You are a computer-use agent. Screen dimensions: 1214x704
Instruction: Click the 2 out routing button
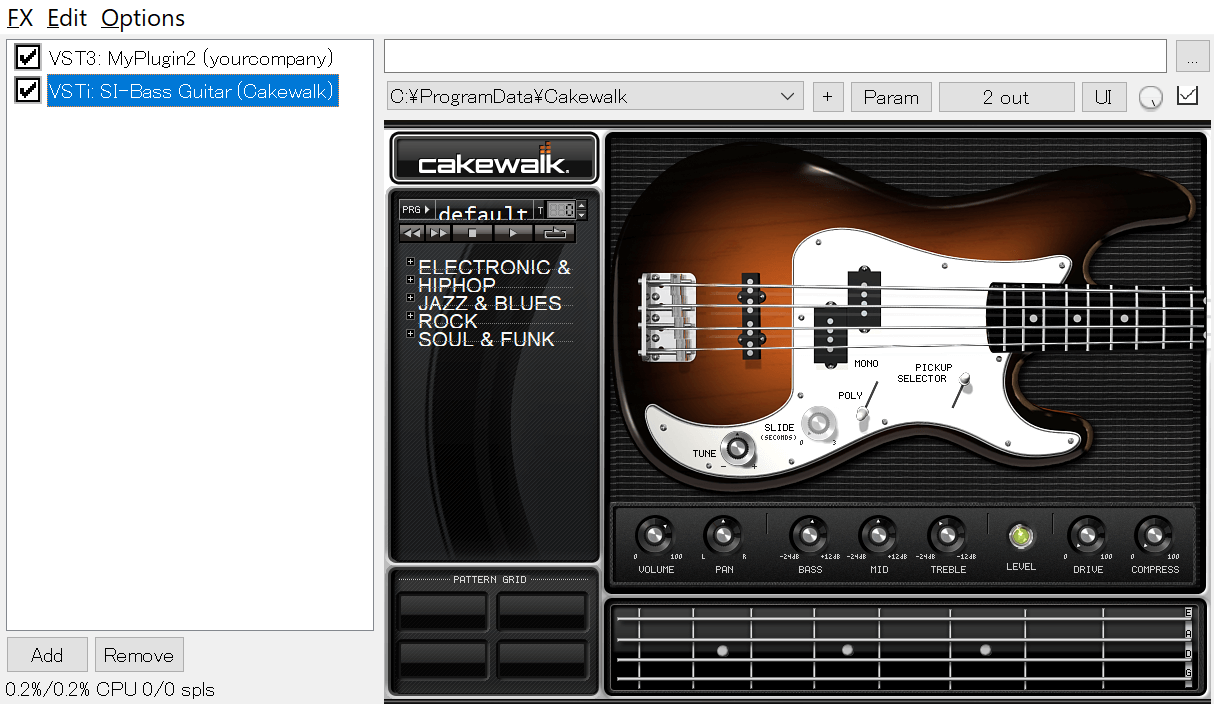pos(1006,97)
